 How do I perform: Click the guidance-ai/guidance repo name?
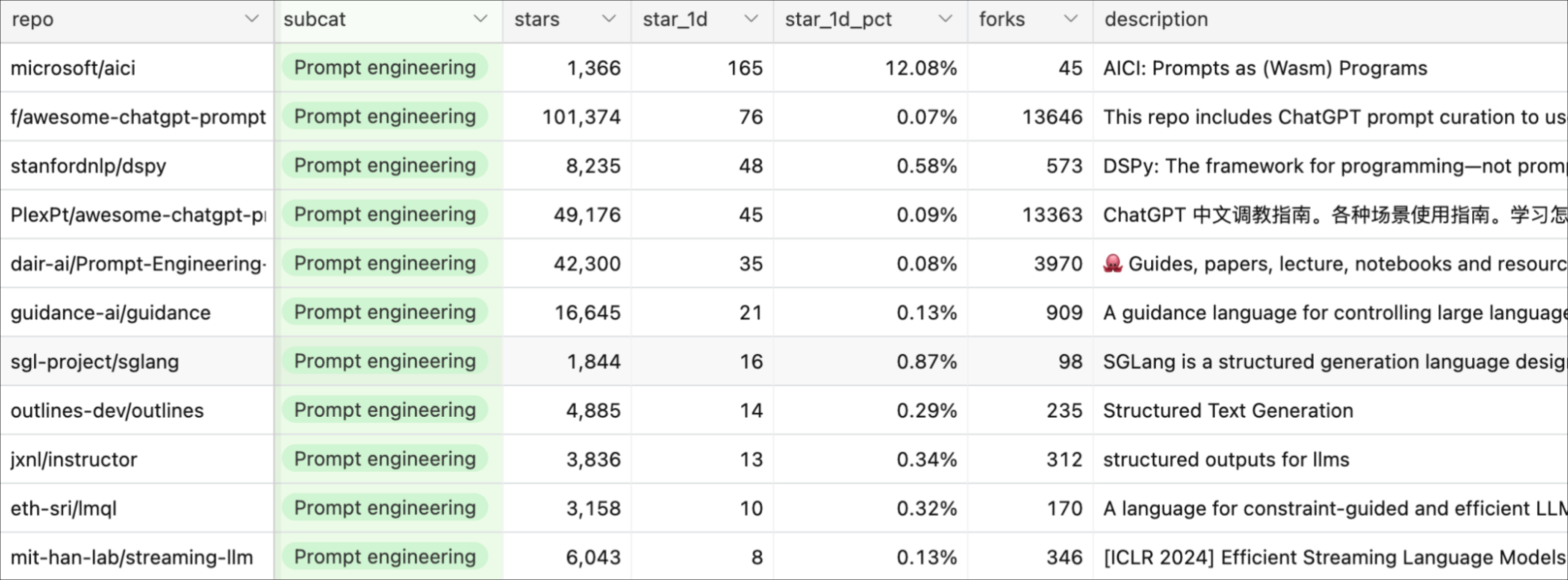(111, 313)
